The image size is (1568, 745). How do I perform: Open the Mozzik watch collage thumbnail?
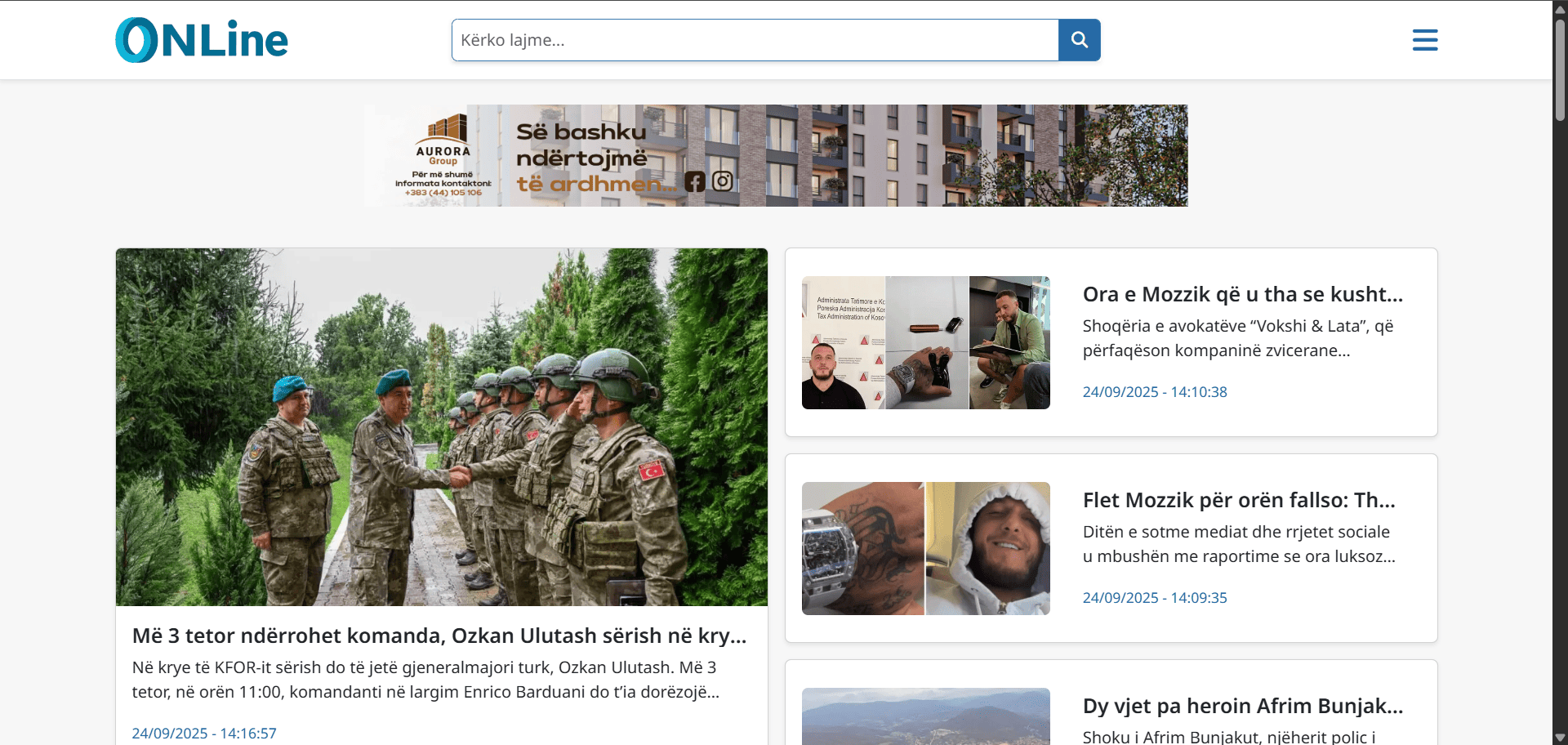[x=925, y=342]
